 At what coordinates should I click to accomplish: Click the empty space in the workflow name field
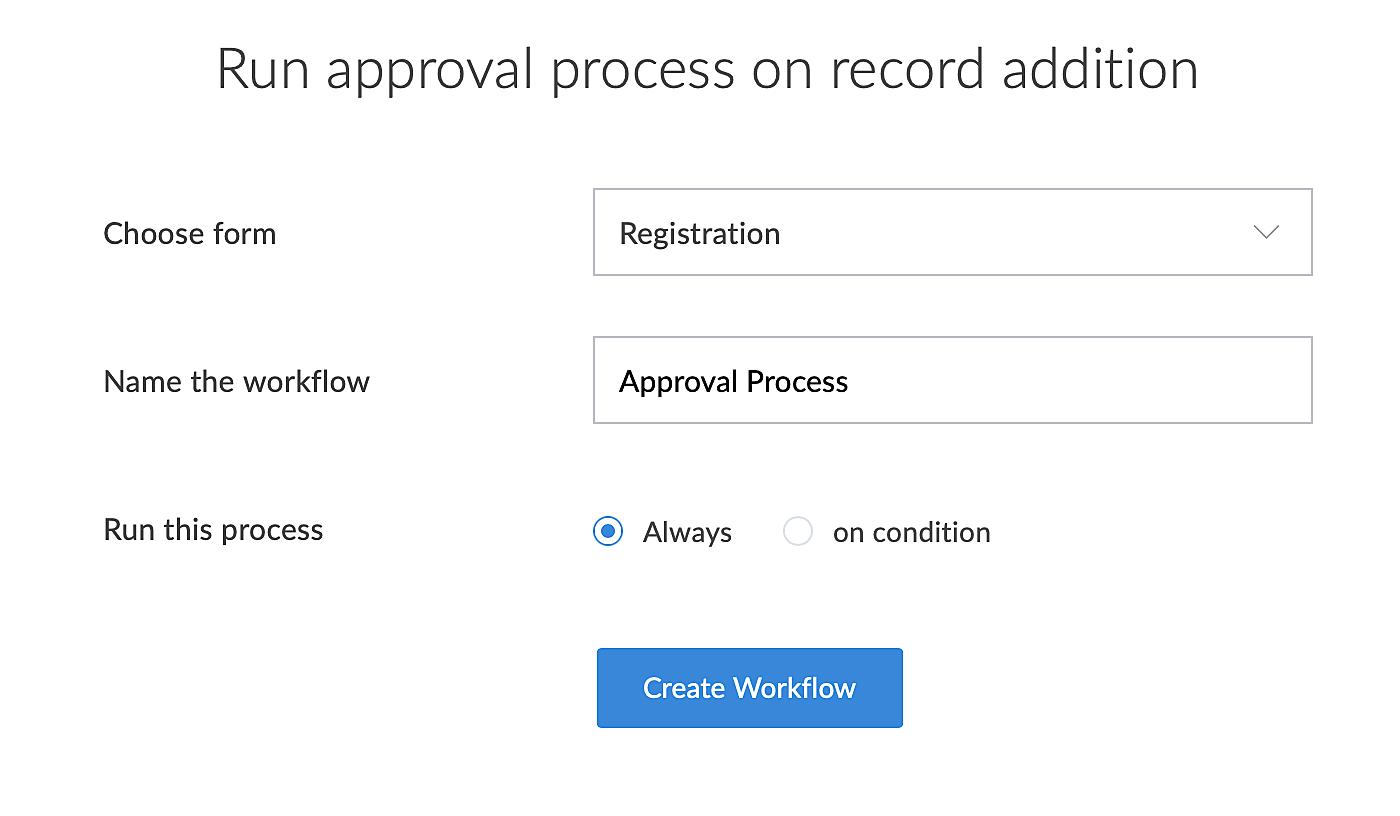[x=1080, y=380]
